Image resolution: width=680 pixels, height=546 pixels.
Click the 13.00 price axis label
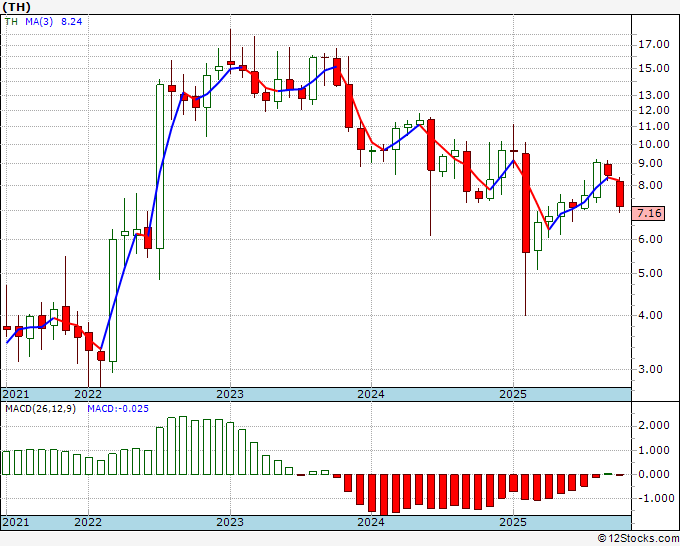(654, 95)
